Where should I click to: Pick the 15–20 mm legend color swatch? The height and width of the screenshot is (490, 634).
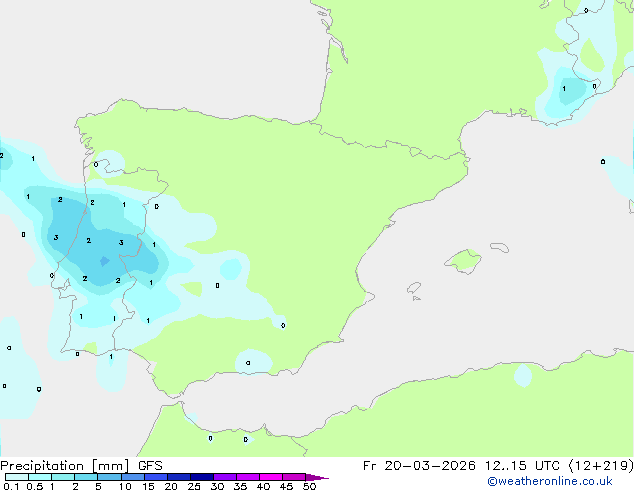pyautogui.click(x=156, y=477)
